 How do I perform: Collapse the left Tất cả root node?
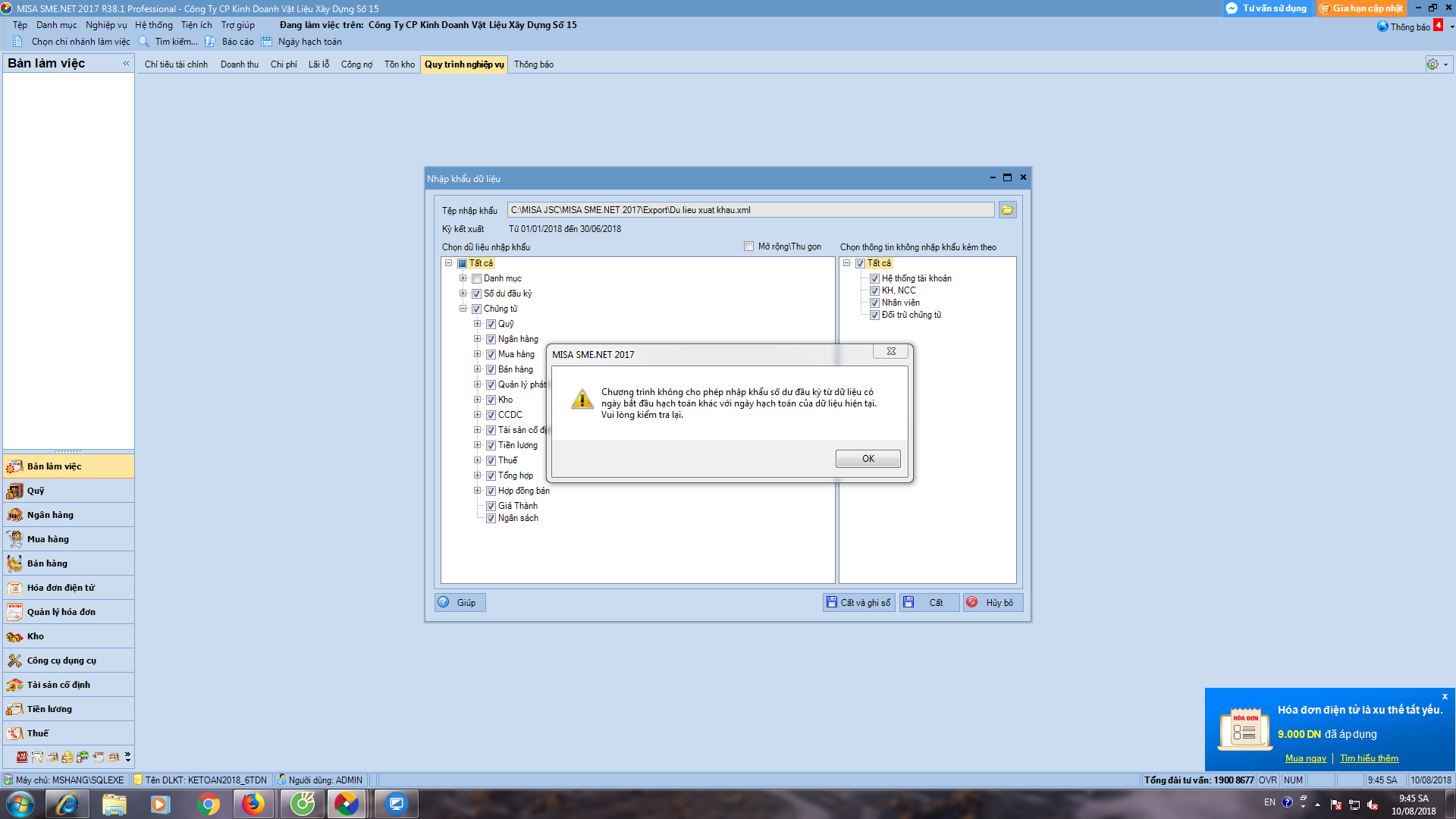[448, 263]
